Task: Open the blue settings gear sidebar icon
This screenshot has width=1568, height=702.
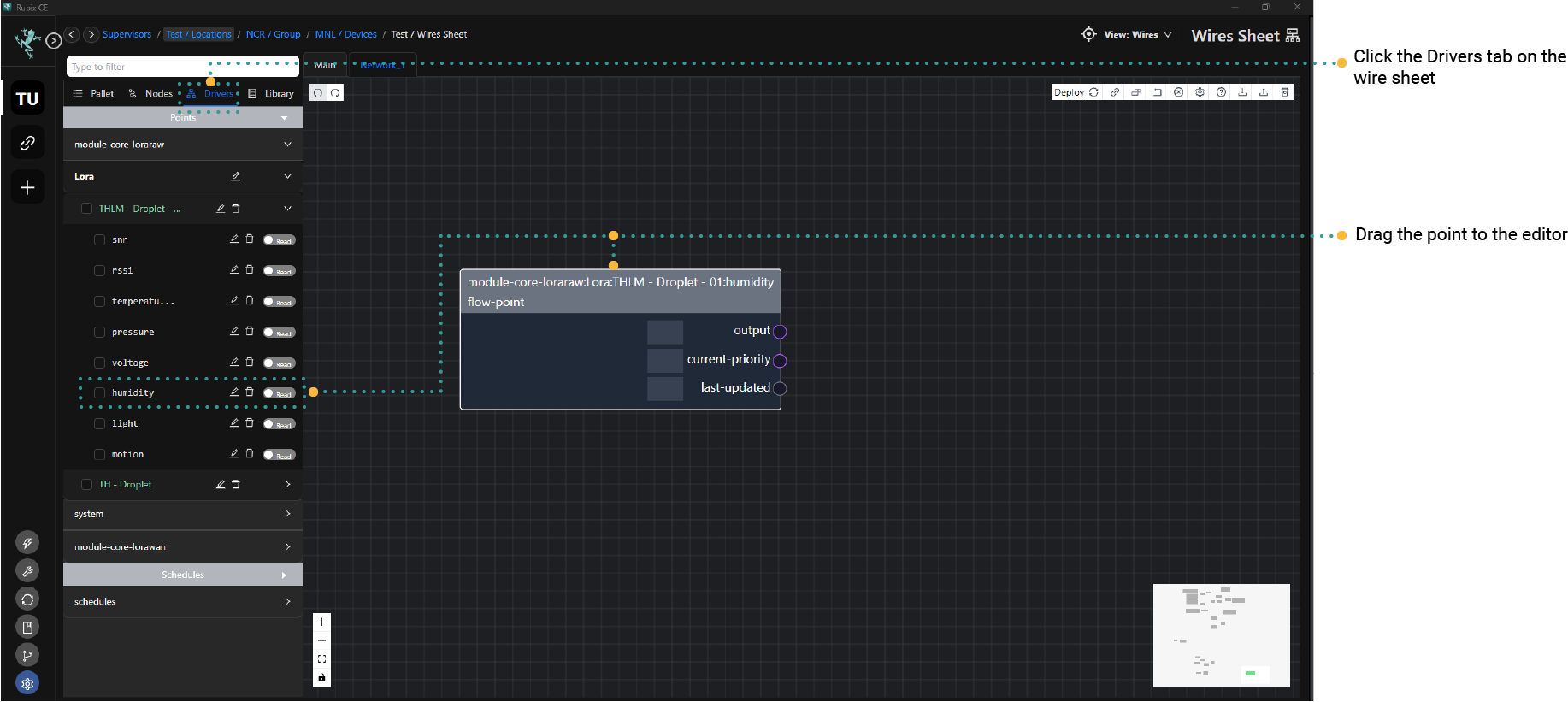Action: pyautogui.click(x=27, y=684)
